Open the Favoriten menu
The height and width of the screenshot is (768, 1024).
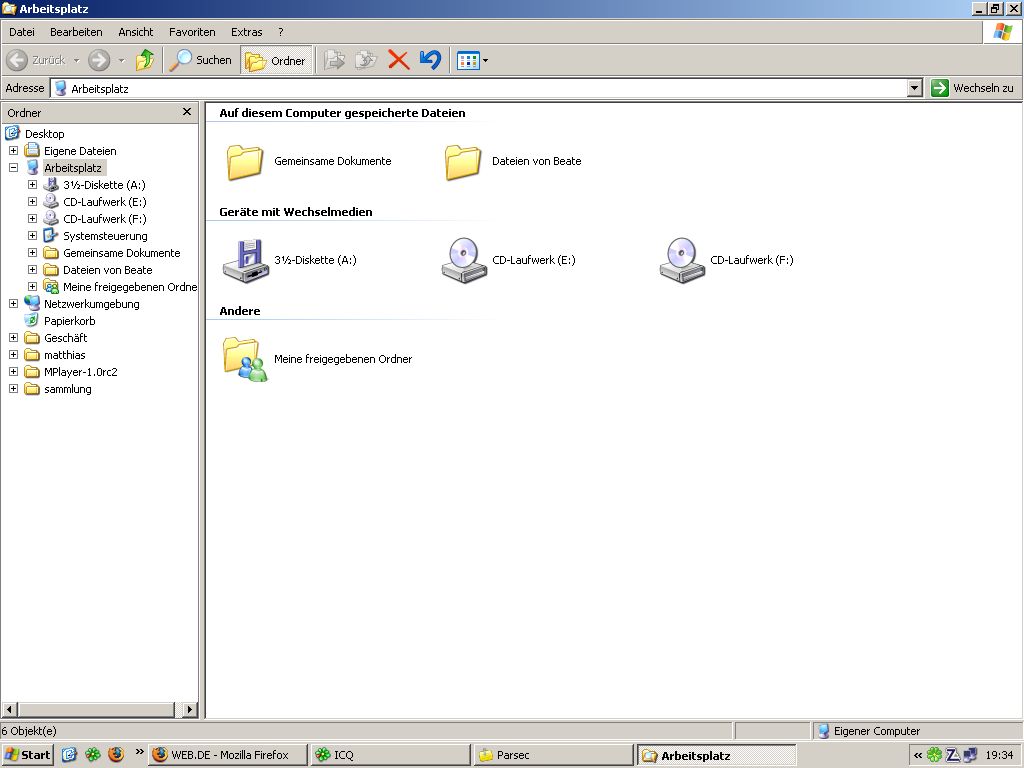192,32
